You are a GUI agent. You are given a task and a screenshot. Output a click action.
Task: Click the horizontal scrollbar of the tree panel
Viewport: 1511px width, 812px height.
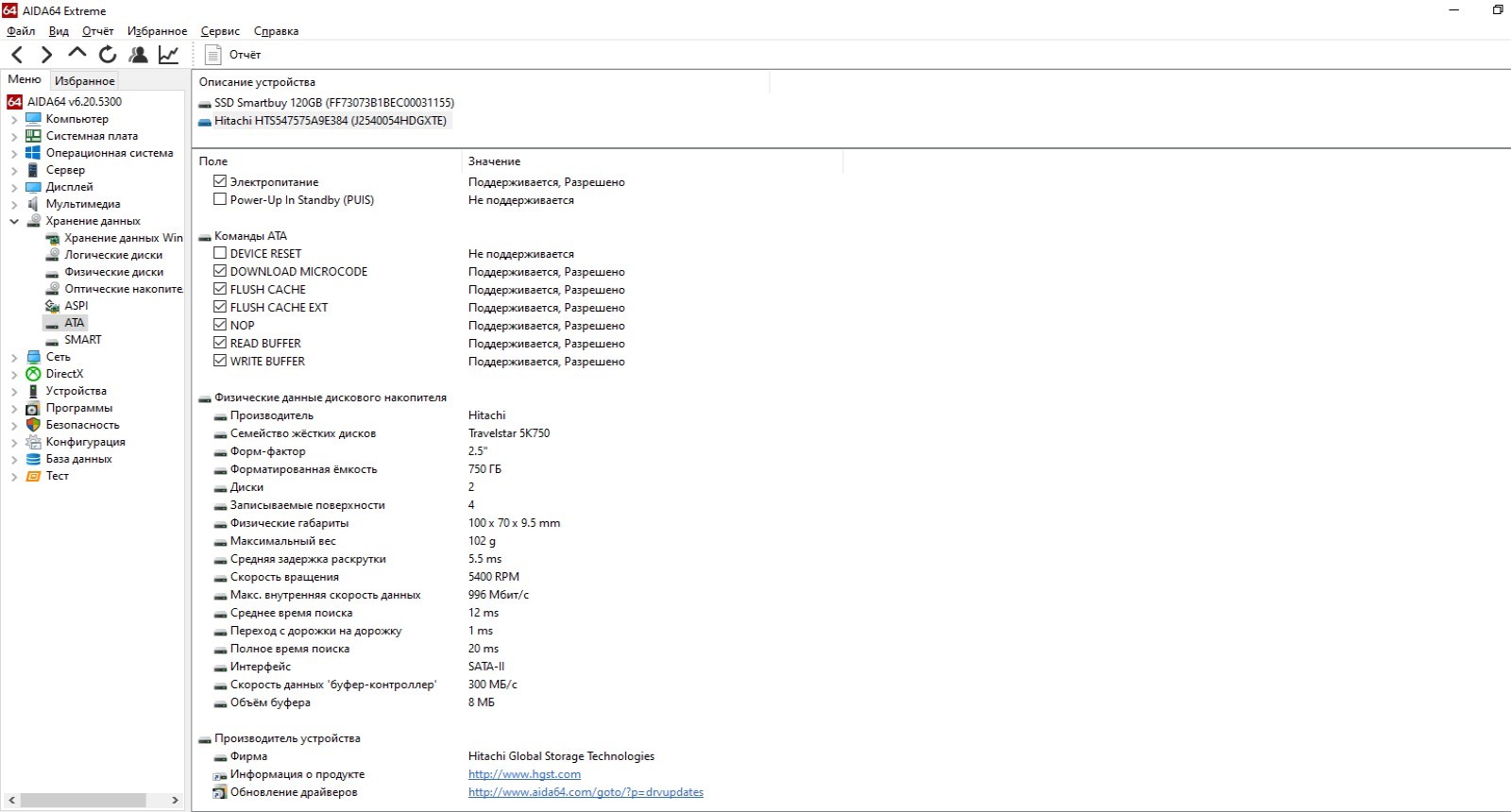coord(83,801)
